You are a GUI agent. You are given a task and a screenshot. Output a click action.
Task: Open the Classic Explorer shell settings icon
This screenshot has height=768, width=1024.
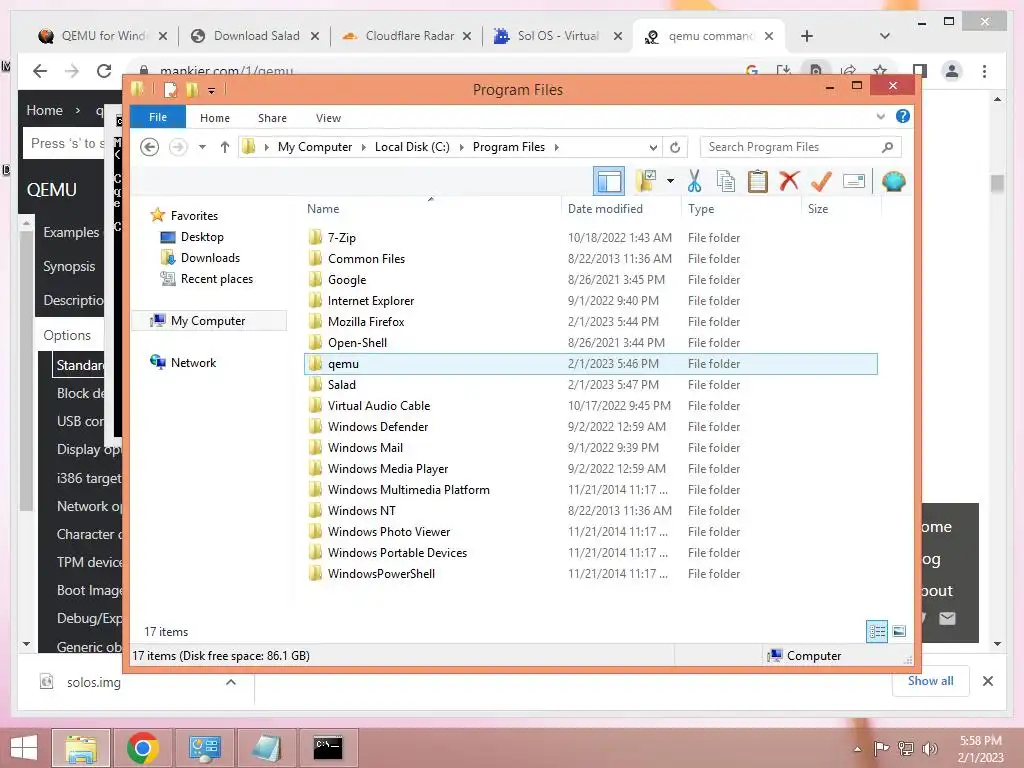[x=893, y=181]
